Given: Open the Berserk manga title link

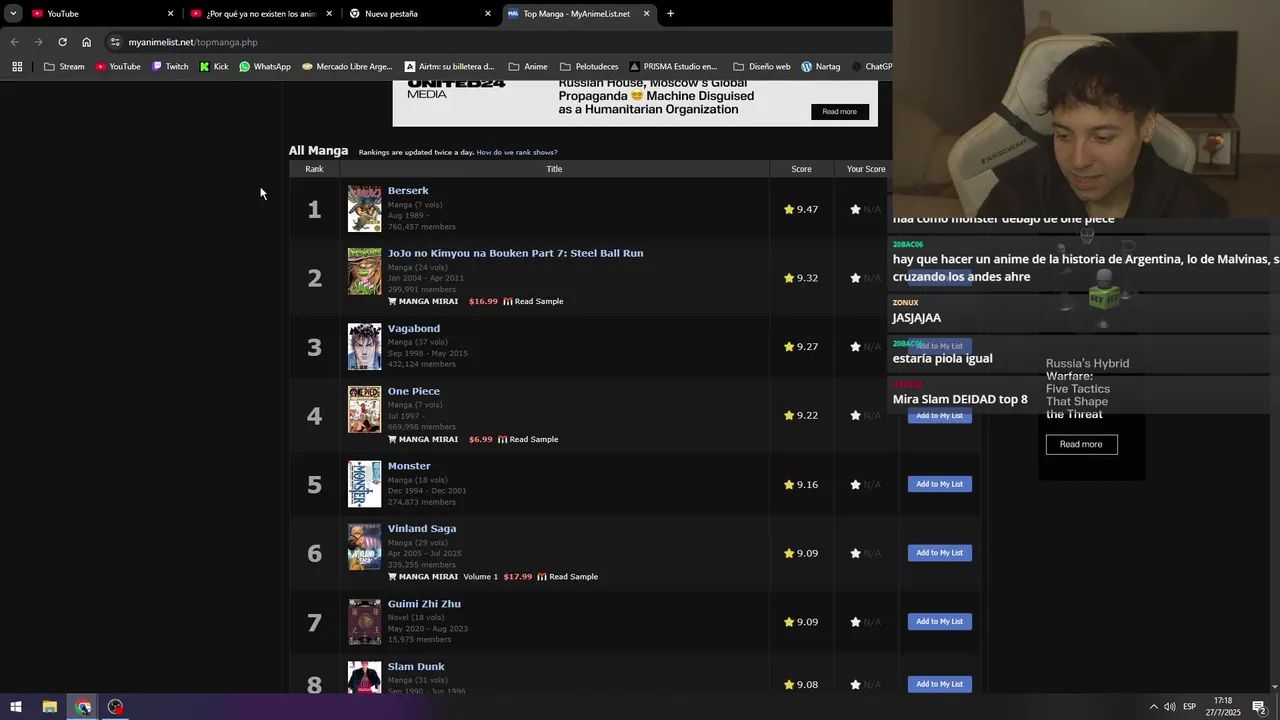Looking at the screenshot, I should pos(408,190).
